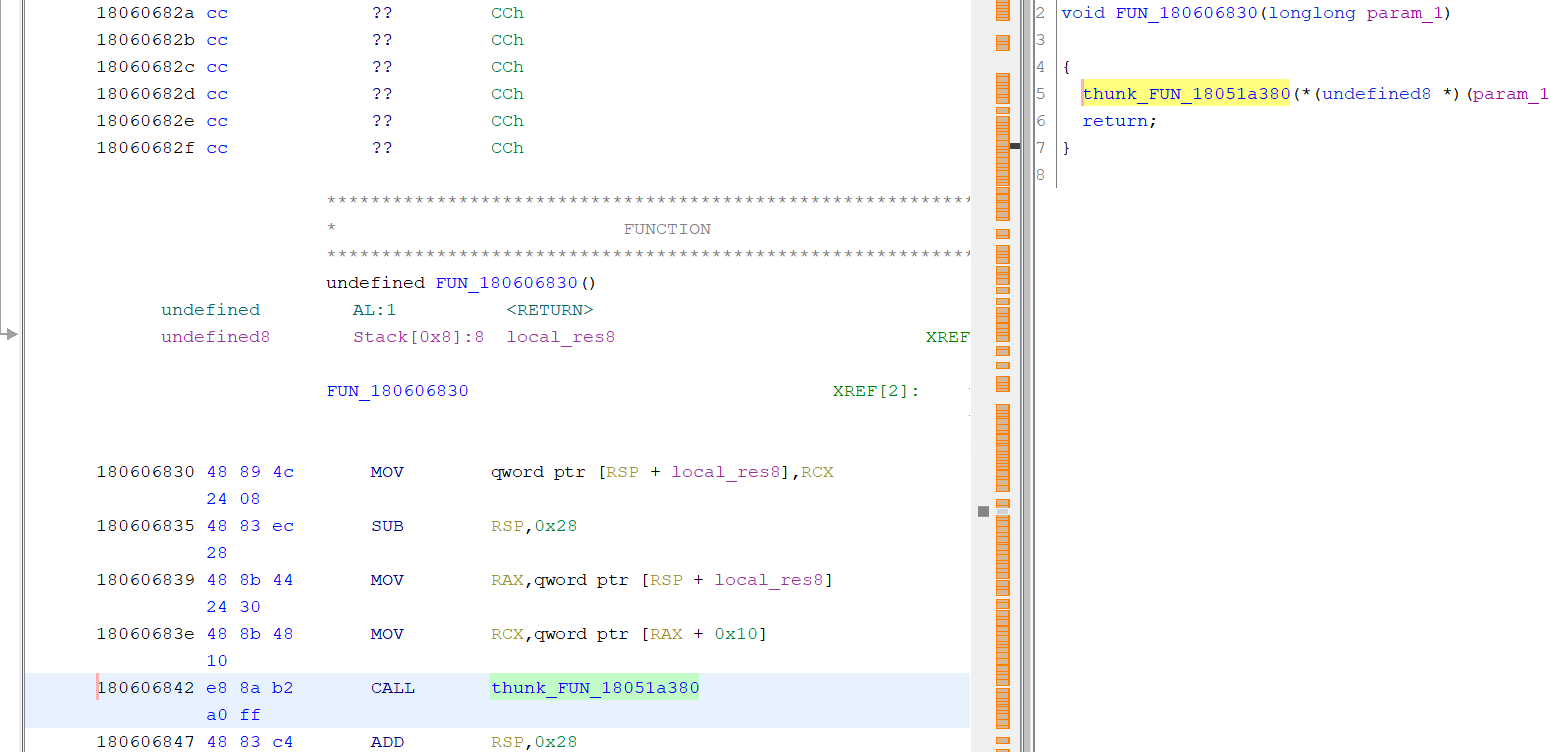This screenshot has height=752, width=1551.
Task: Select the RCX operand at address 180606830
Action: click(x=817, y=472)
